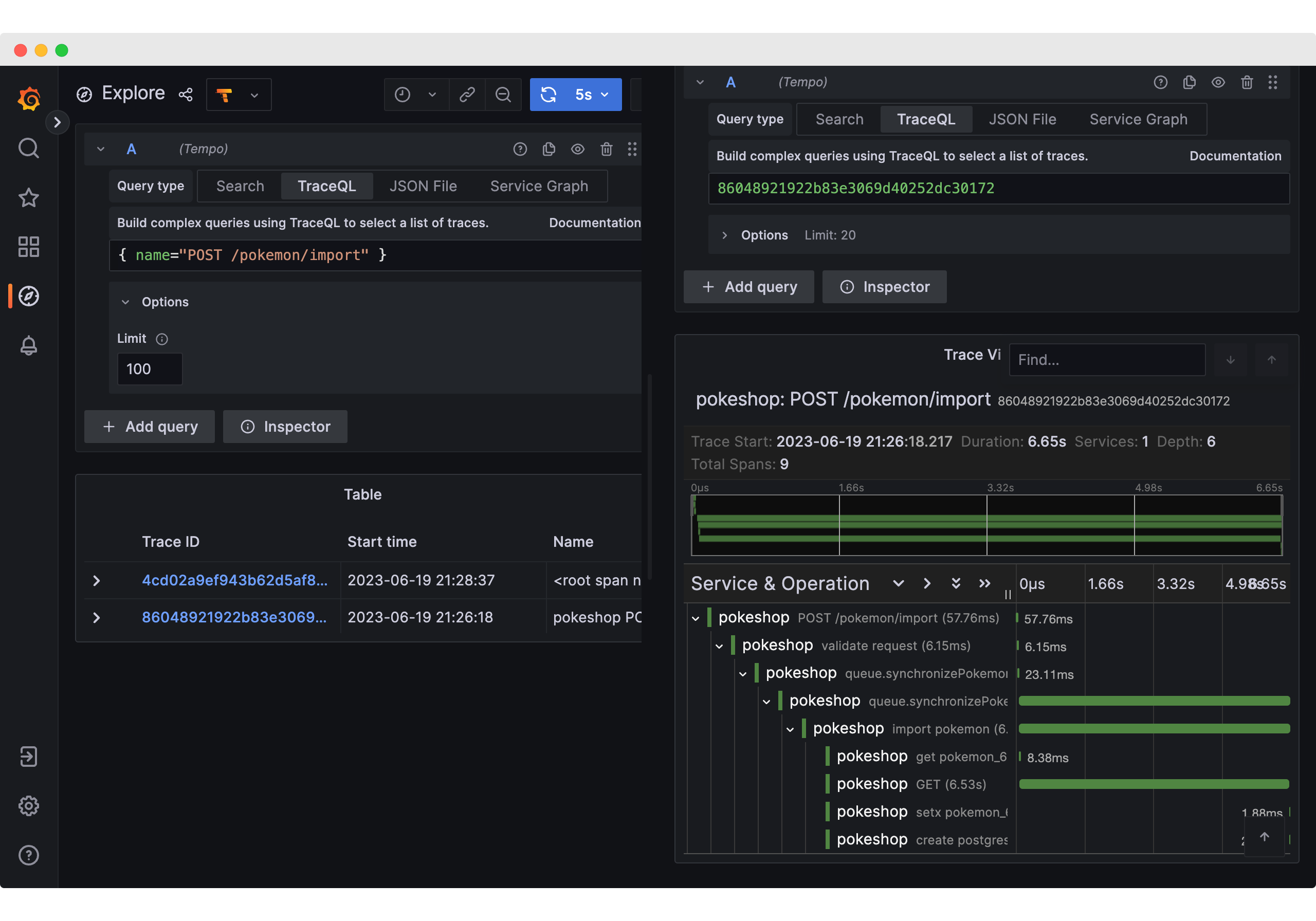This screenshot has height=921, width=1316.
Task: Click the sign-in icon in the sidebar
Action: point(29,757)
